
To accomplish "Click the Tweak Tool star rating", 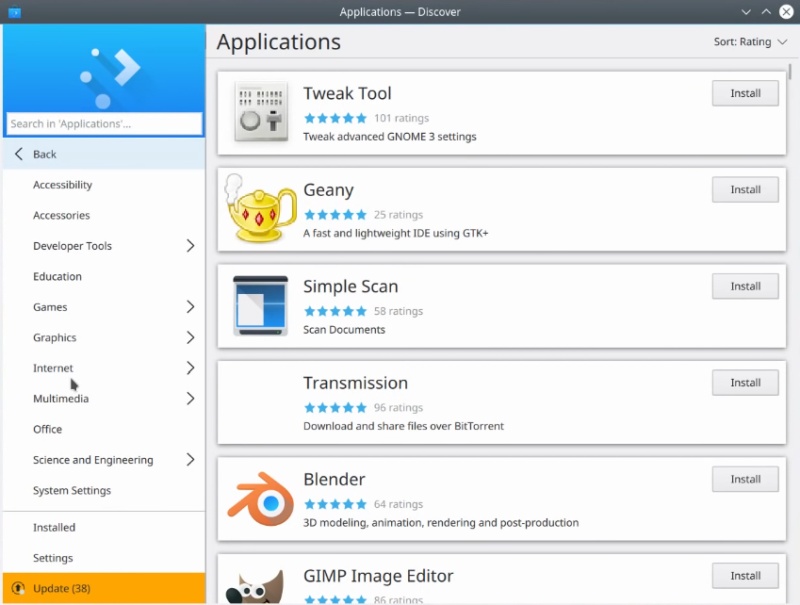I will coord(335,118).
